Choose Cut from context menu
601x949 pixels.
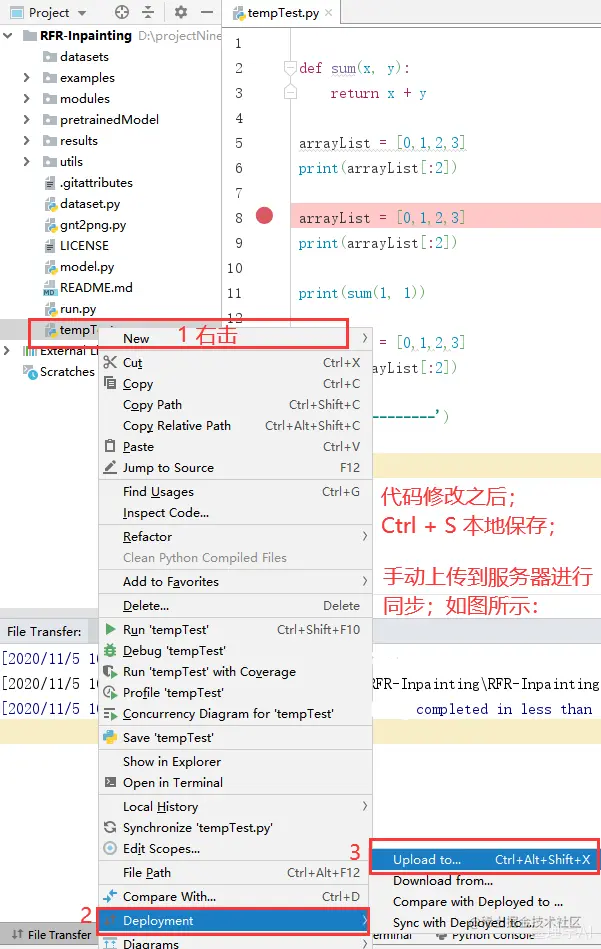pyautogui.click(x=235, y=363)
